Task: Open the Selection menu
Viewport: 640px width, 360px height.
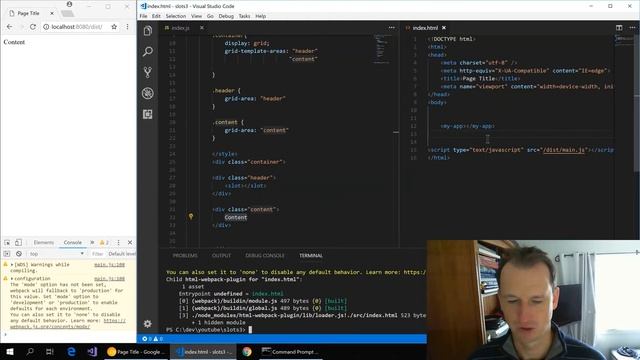Action: [176, 16]
